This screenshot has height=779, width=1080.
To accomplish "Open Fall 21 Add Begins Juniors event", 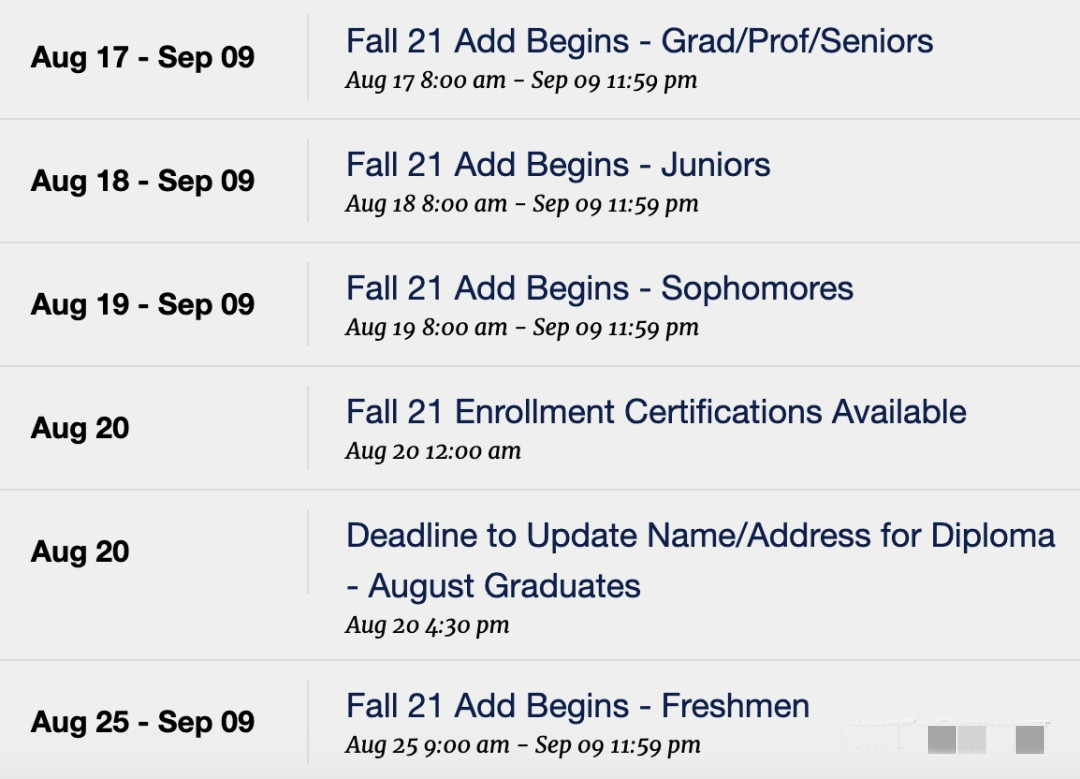I will (558, 165).
